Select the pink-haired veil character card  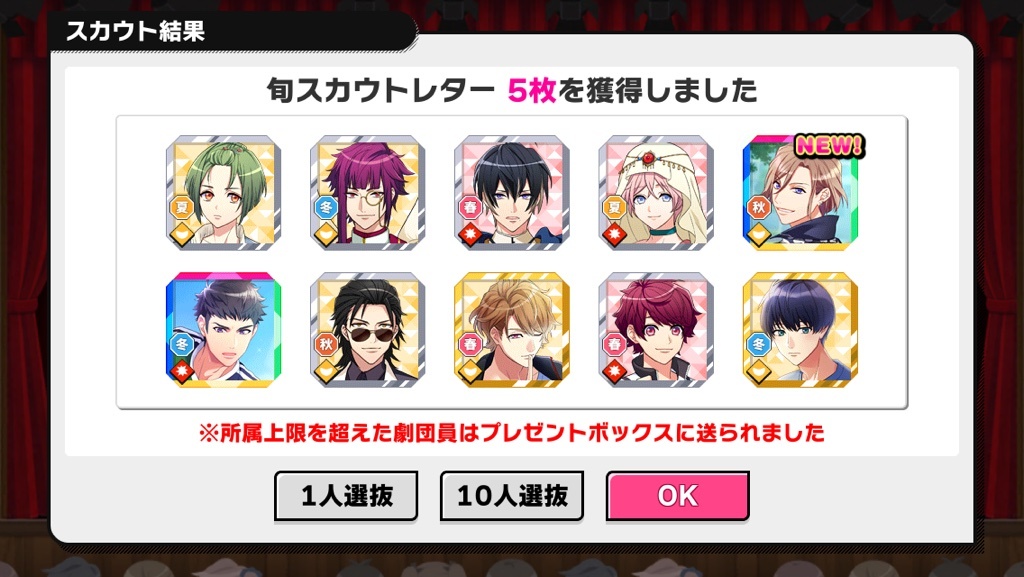(x=656, y=193)
